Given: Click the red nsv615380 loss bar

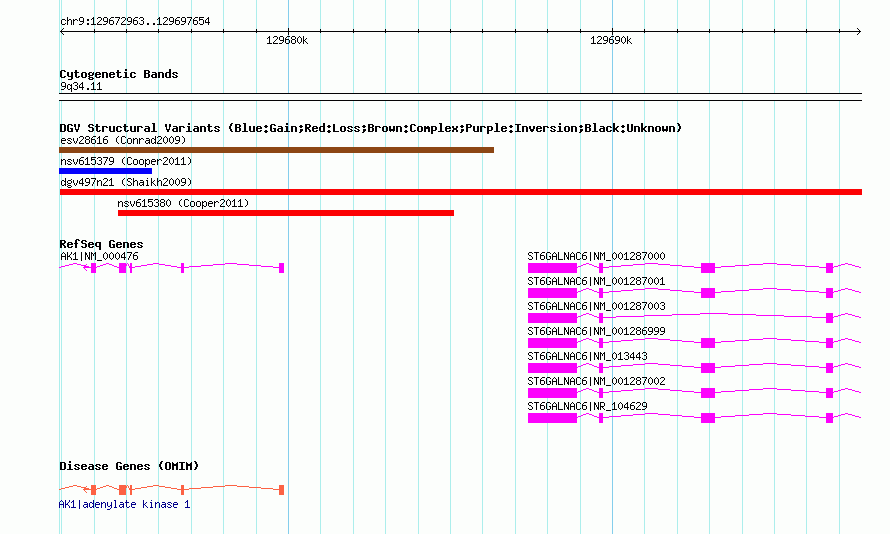Looking at the screenshot, I should coord(286,213).
